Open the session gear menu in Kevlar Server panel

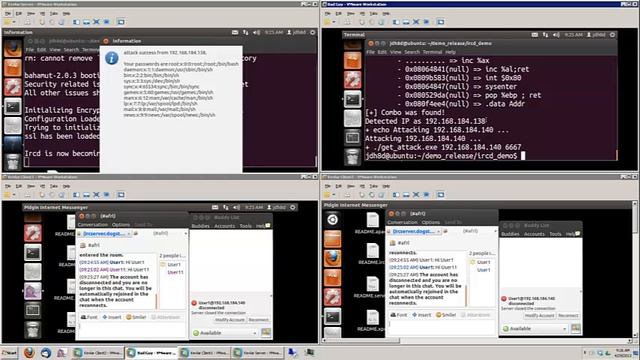(x=313, y=32)
